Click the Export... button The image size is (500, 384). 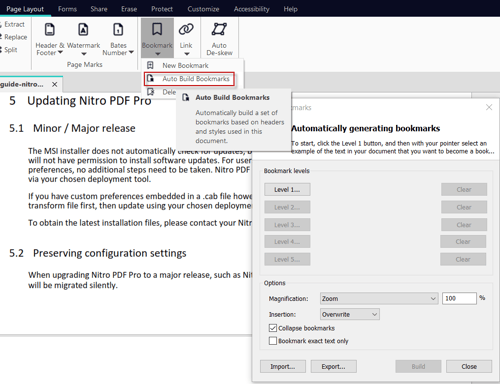333,366
